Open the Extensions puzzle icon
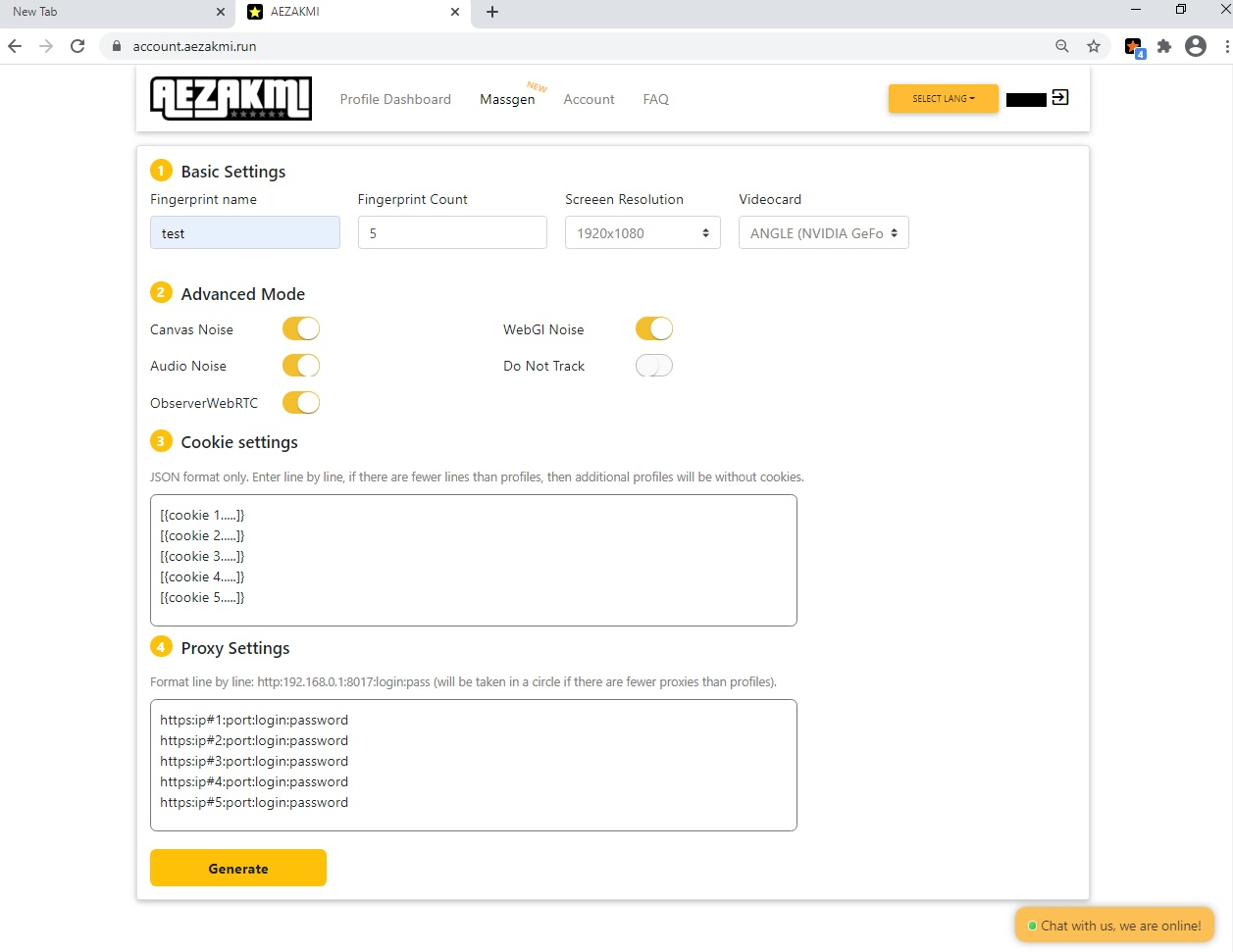This screenshot has width=1233, height=952. [x=1164, y=46]
